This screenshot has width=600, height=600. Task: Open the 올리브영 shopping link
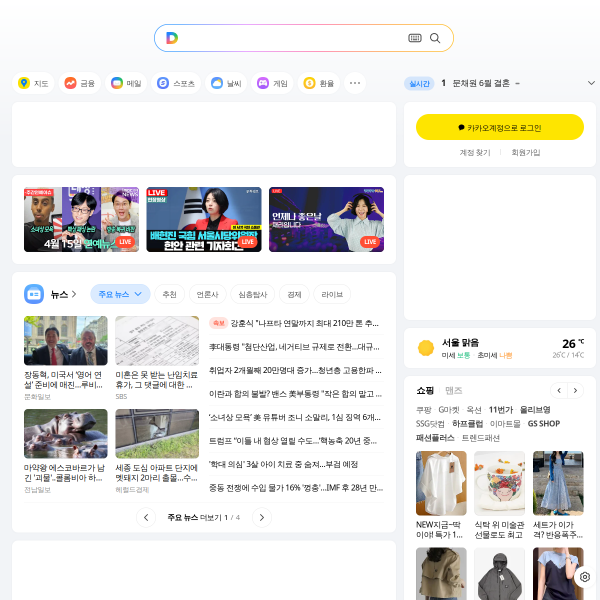pyautogui.click(x=535, y=410)
